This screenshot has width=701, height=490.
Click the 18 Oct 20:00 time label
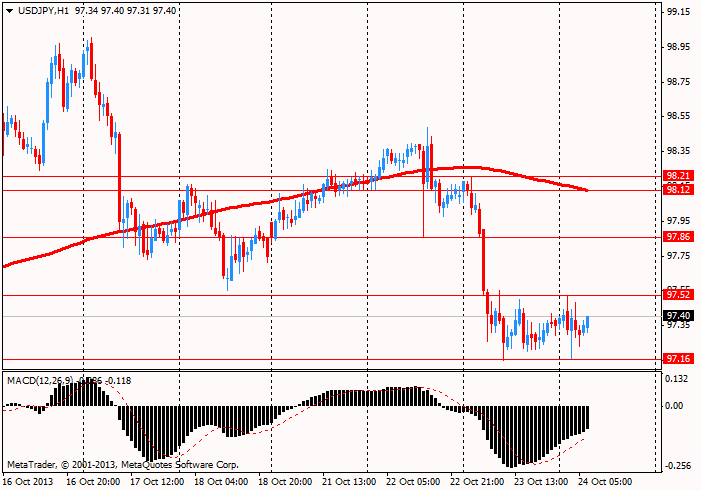[285, 482]
